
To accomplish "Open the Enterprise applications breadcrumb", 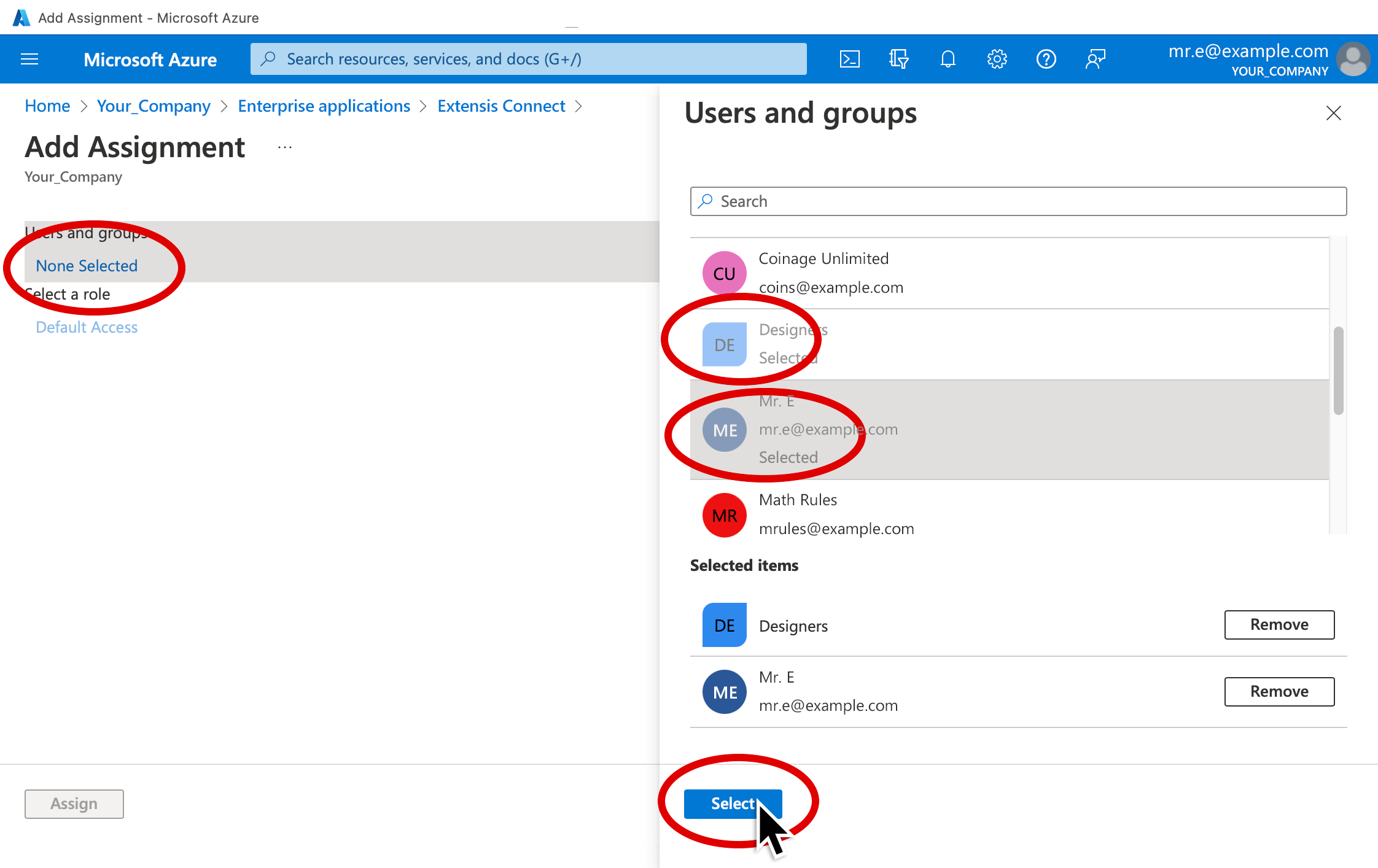I will coord(324,106).
